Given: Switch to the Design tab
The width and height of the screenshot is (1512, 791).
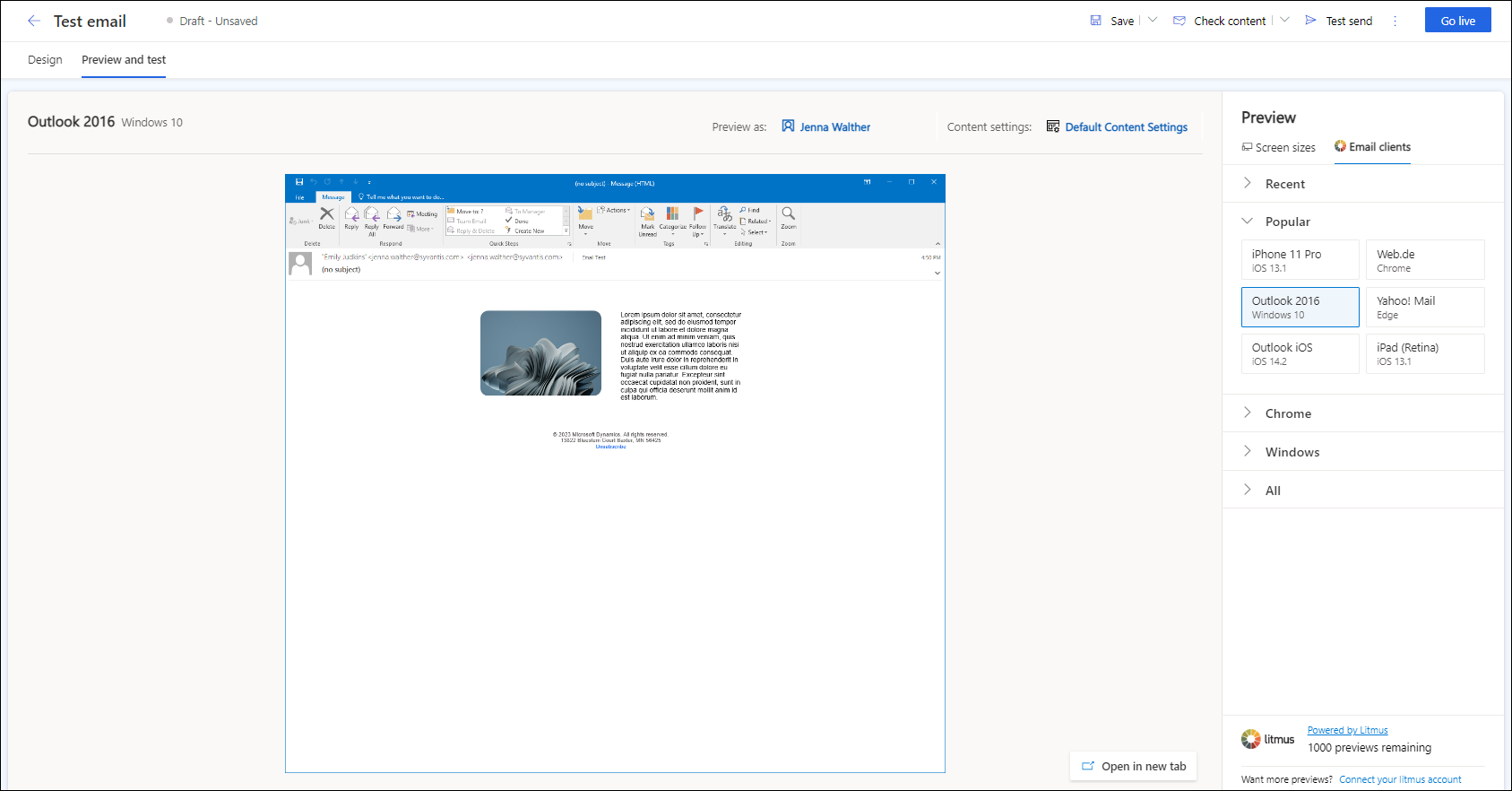Looking at the screenshot, I should click(x=45, y=60).
